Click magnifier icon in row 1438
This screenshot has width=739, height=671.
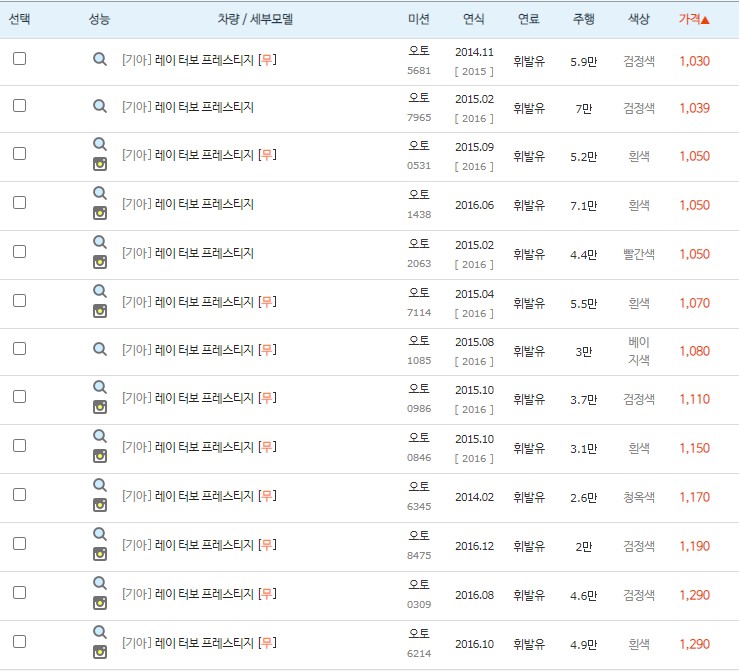click(99, 193)
